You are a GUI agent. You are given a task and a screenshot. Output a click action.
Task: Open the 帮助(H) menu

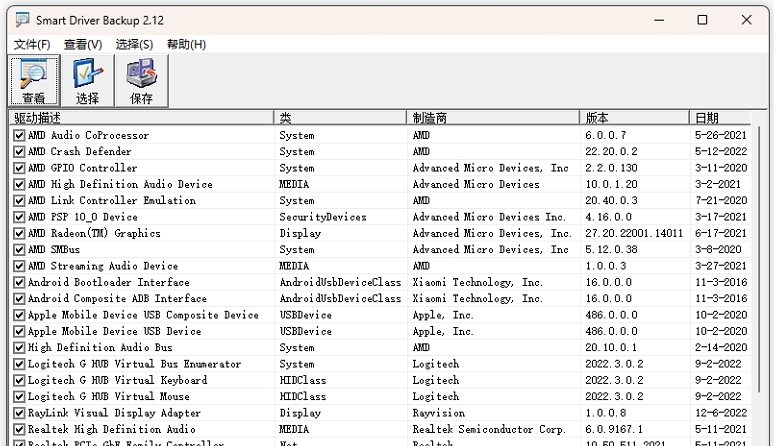click(186, 44)
